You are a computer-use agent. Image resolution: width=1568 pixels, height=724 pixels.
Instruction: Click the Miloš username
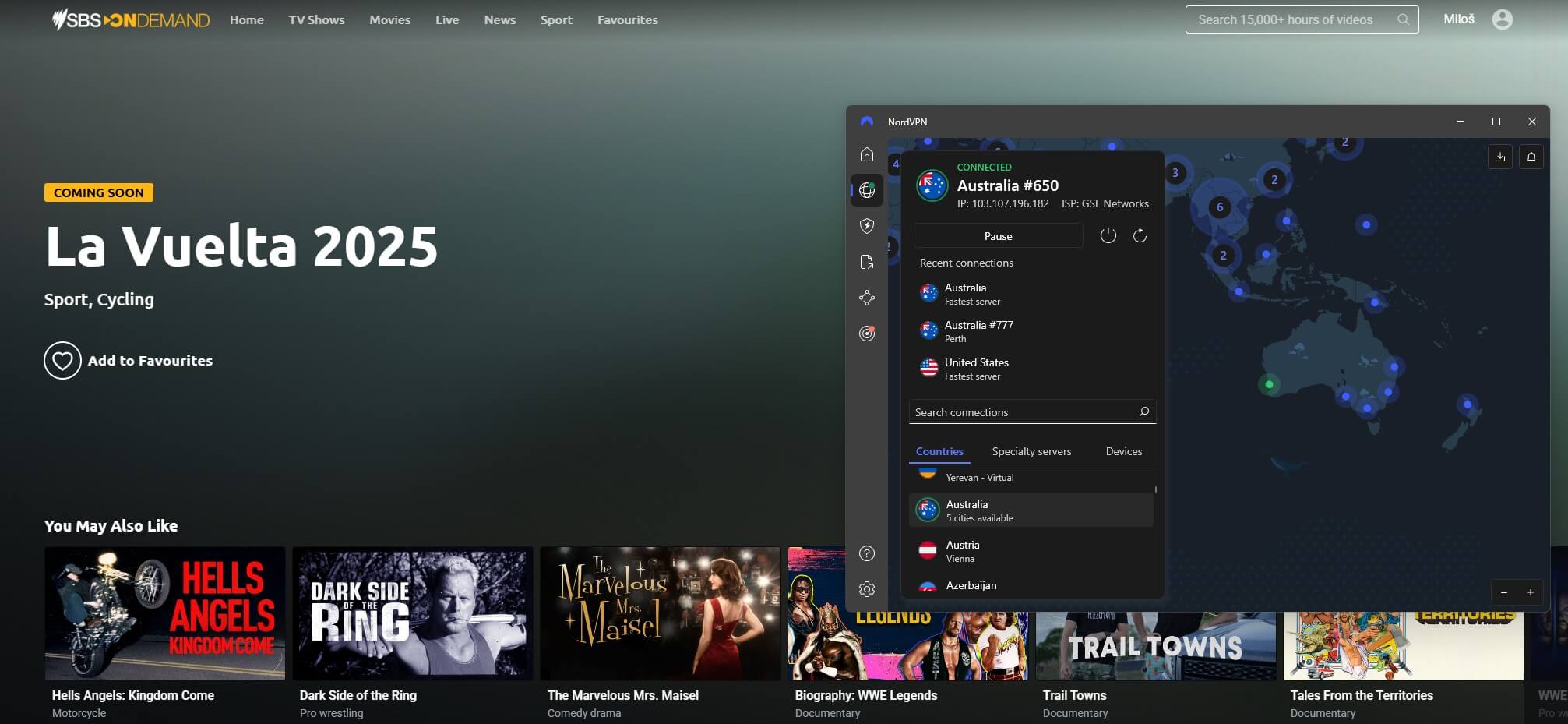click(1459, 19)
